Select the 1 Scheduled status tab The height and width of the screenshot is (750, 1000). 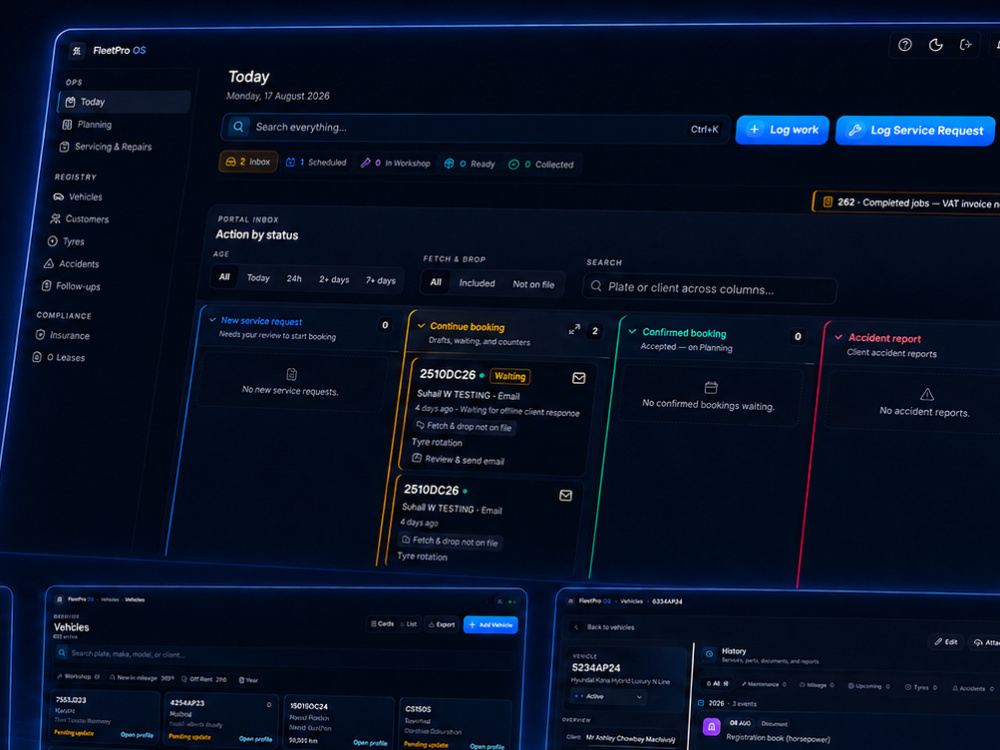tap(316, 163)
